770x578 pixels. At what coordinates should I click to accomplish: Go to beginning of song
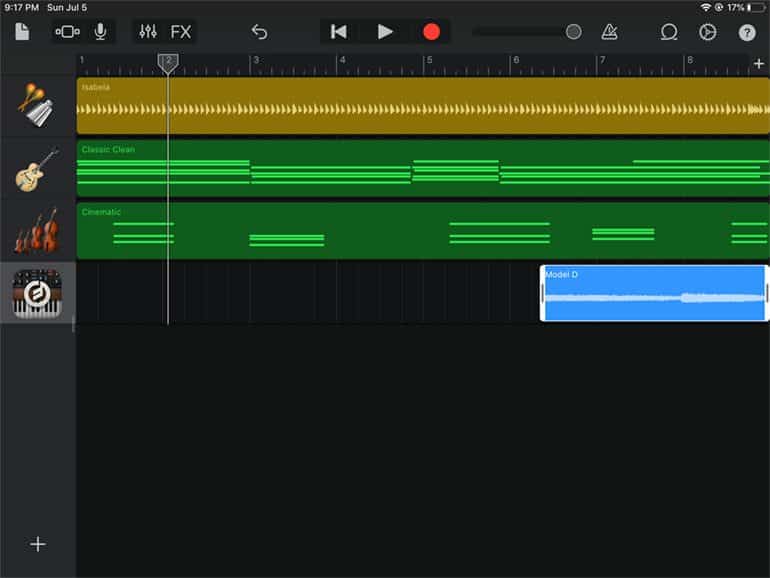click(339, 32)
